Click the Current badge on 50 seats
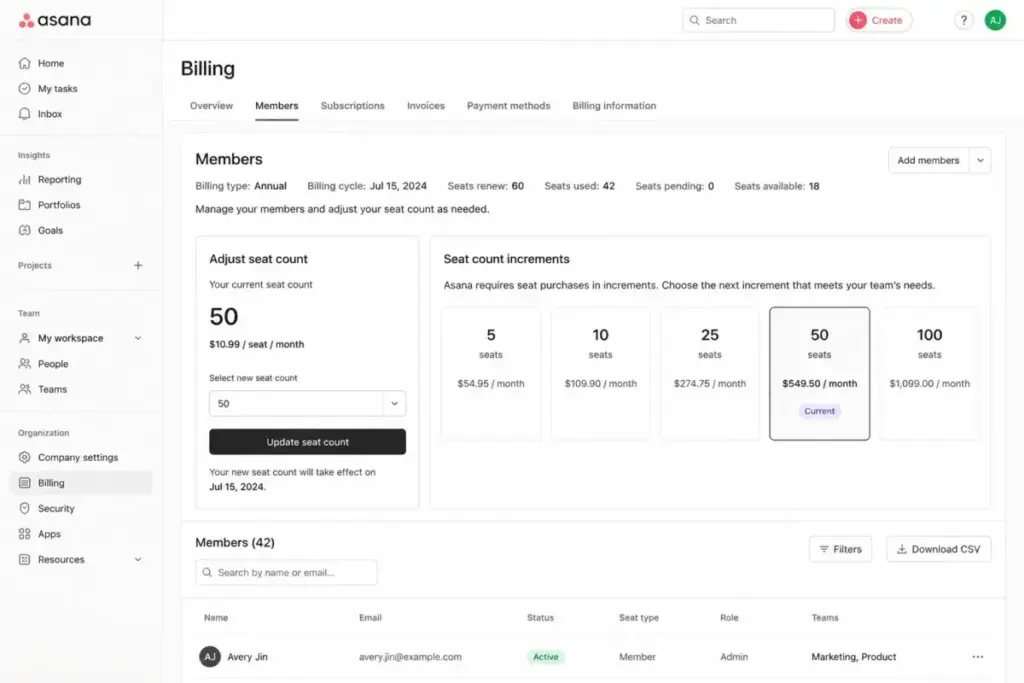The width and height of the screenshot is (1024, 683). tap(820, 411)
